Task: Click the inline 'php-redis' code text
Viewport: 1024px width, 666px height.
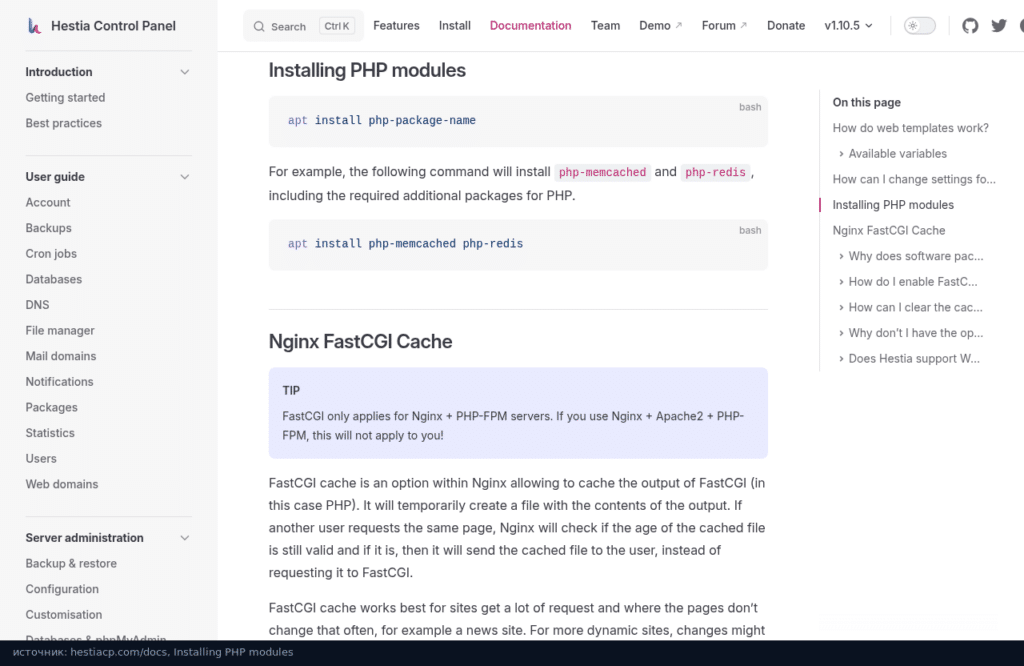Action: pyautogui.click(x=715, y=172)
